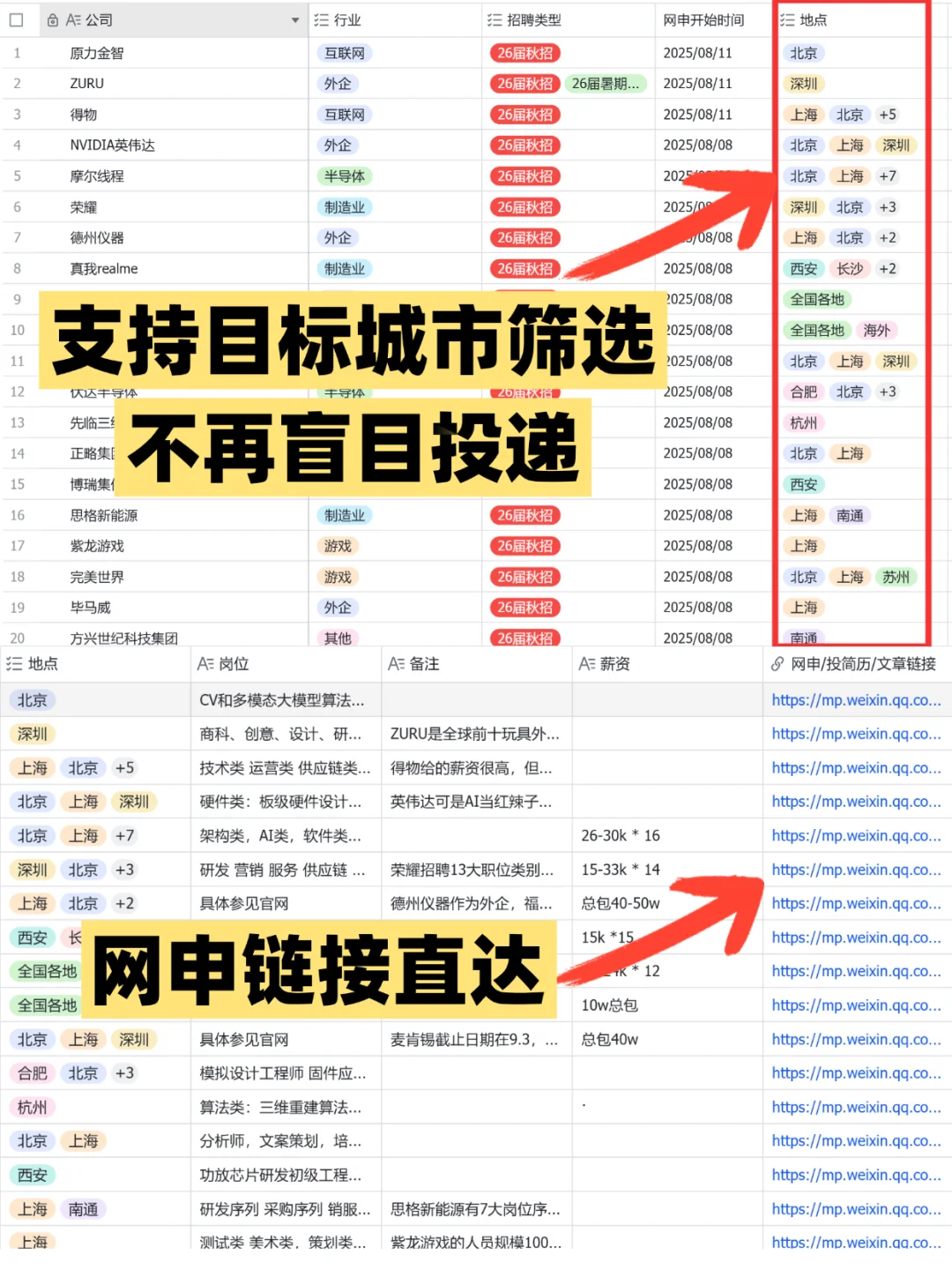Open link in the CV和多模态大模型算法 row
Image resolution: width=952 pixels, height=1270 pixels.
[x=857, y=700]
